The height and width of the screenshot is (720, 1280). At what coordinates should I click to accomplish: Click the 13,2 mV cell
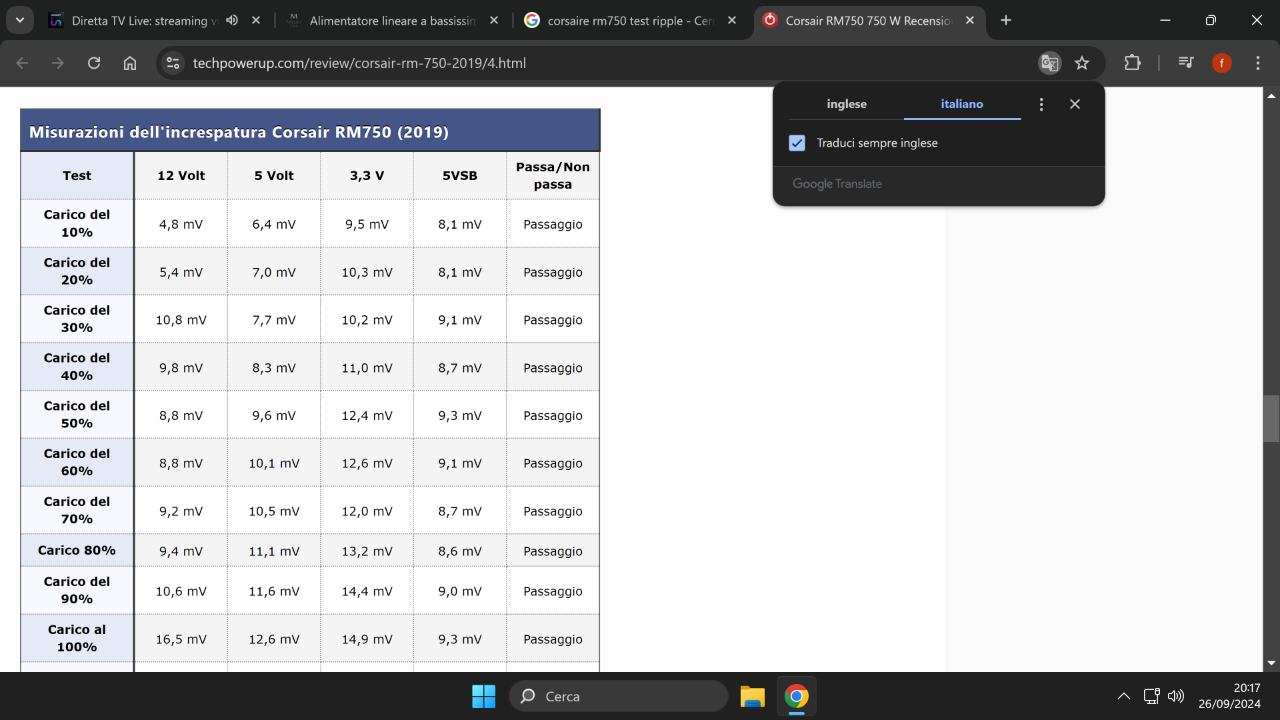point(367,551)
